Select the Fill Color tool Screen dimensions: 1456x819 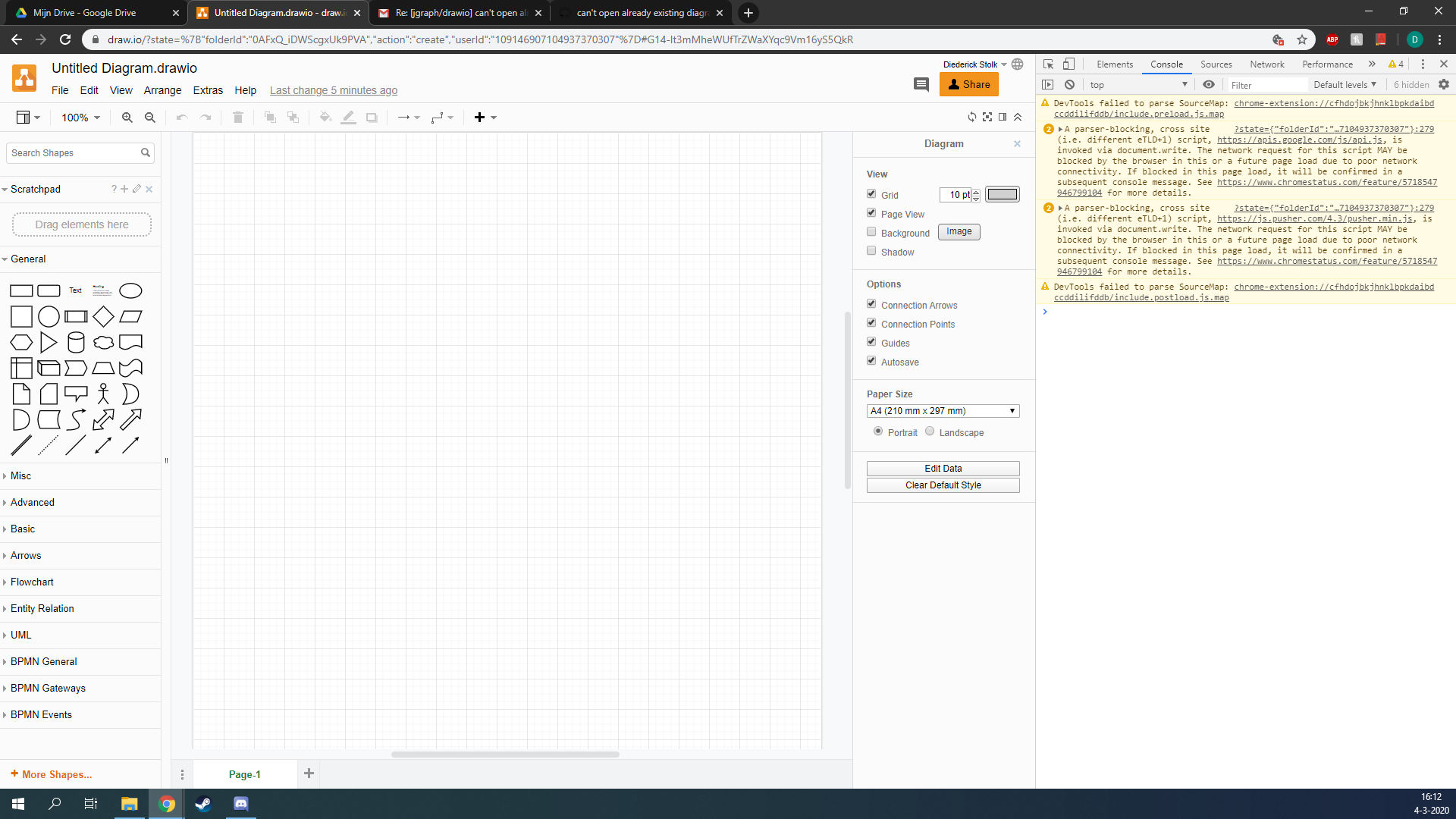pos(325,117)
